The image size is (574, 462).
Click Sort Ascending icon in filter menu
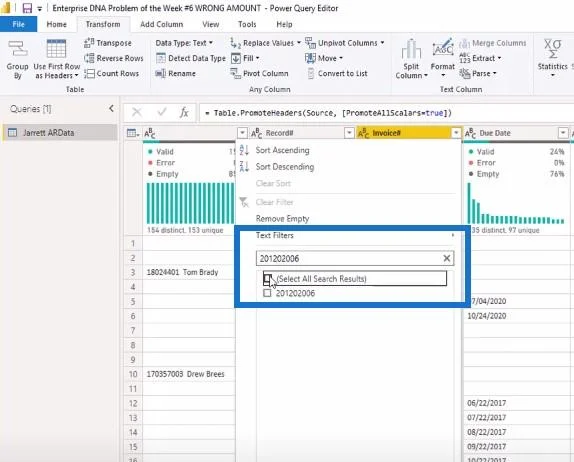(x=244, y=150)
